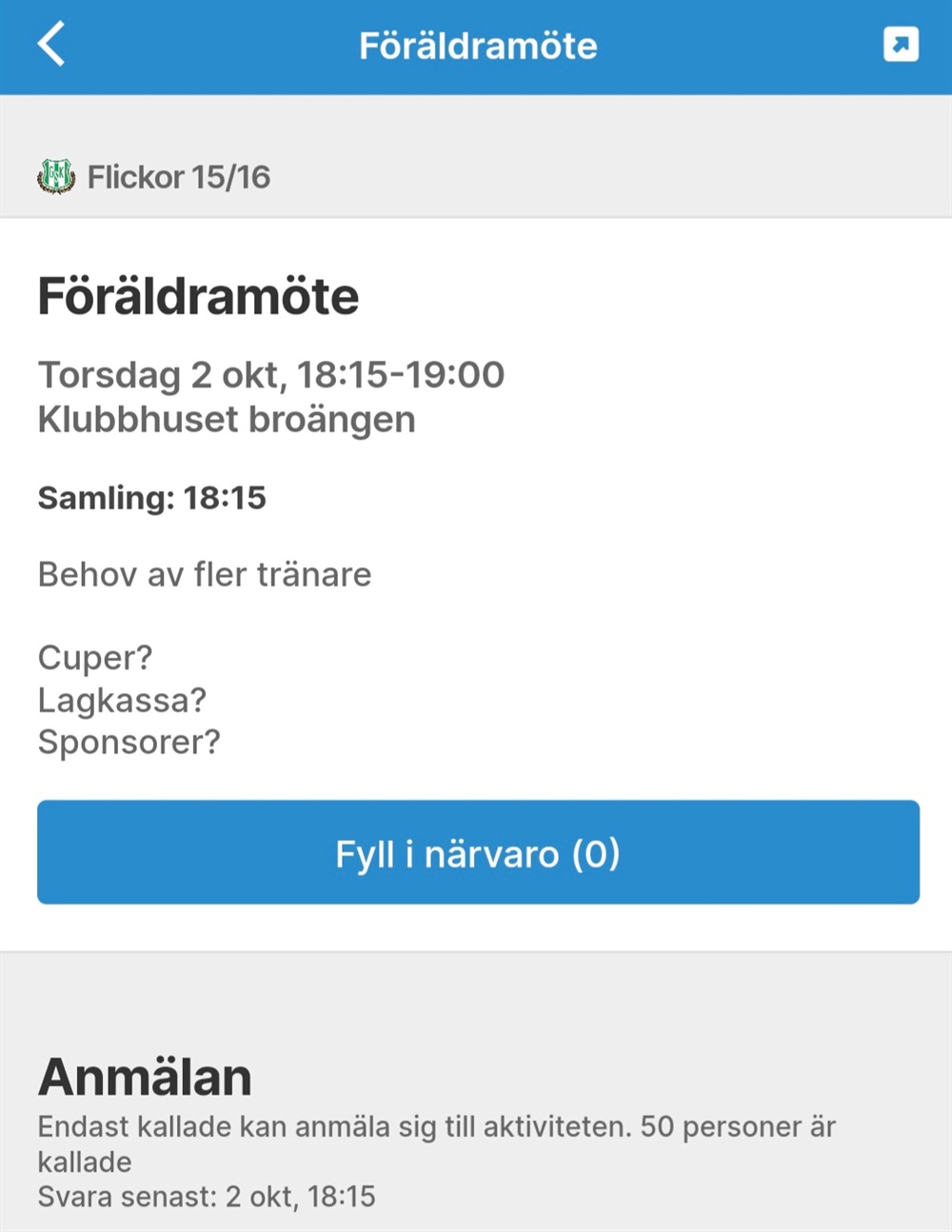Viewport: 952px width, 1232px height.
Task: Tap the Föräldramöte title in blue header
Action: [478, 46]
